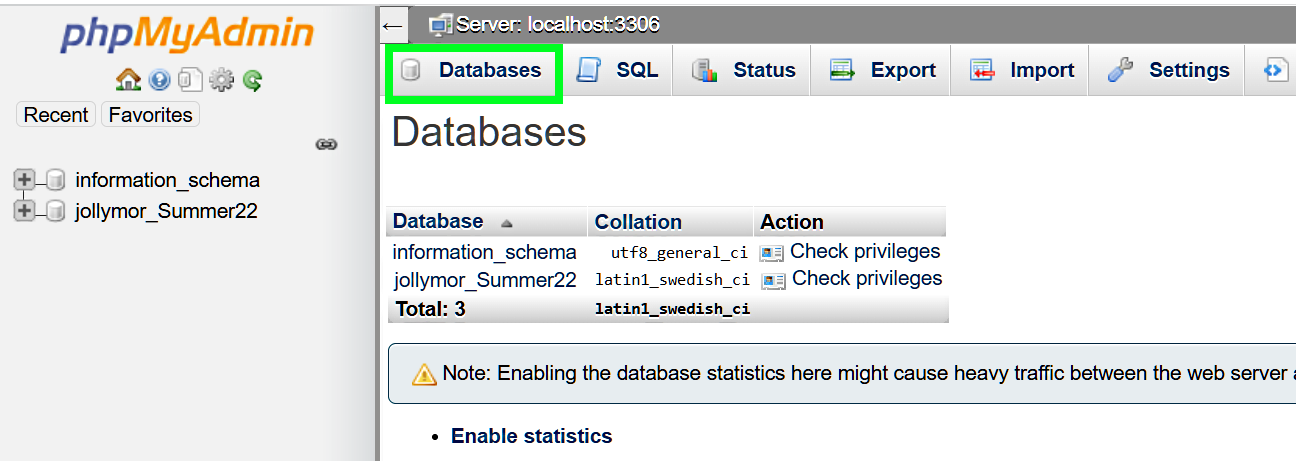This screenshot has width=1296, height=461.
Task: Expand the information_schema tree node
Action: (24, 180)
